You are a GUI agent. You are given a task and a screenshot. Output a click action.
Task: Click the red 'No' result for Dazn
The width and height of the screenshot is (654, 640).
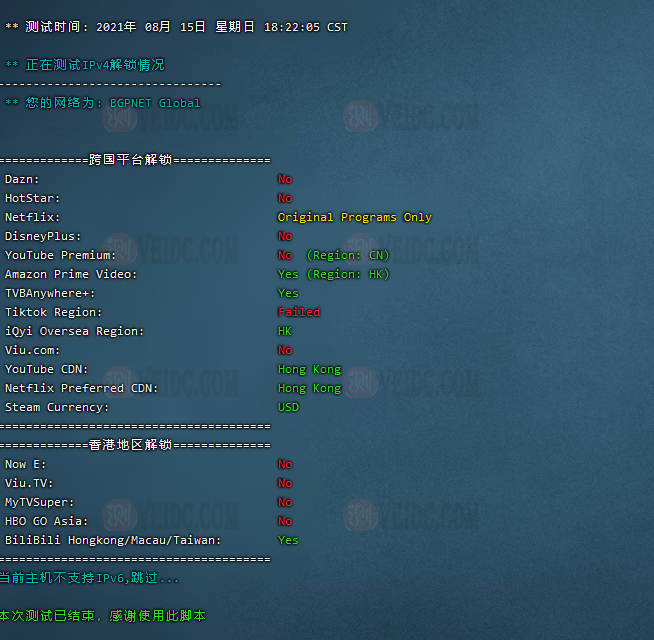click(285, 179)
